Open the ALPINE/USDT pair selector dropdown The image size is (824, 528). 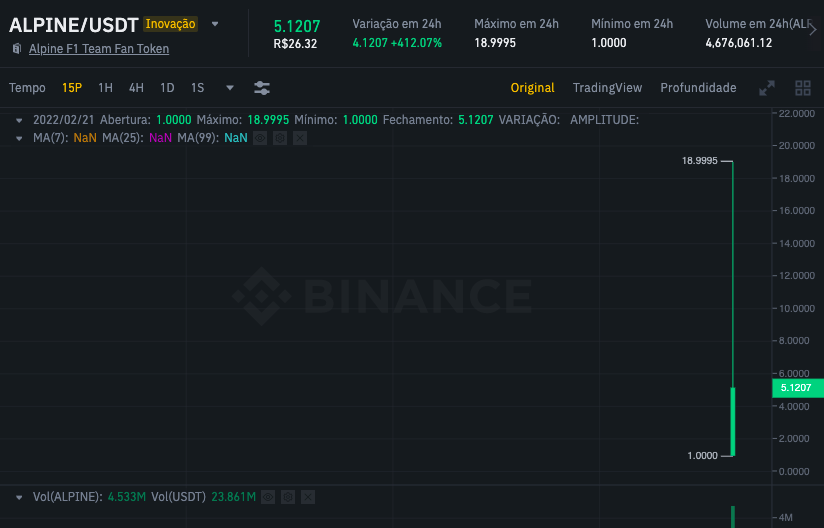point(215,24)
